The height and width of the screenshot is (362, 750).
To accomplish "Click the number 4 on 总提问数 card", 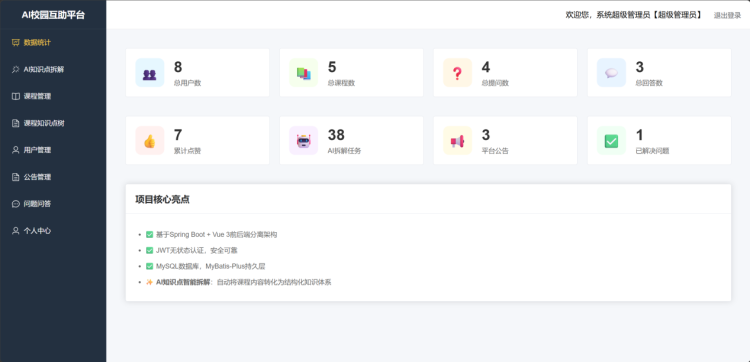I will [485, 67].
